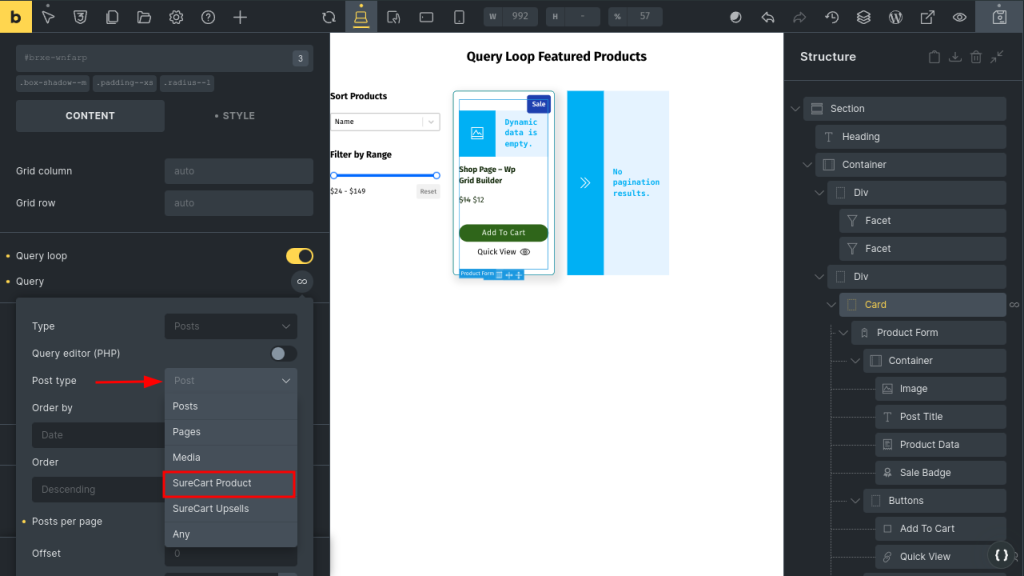Toggle the Query loop switch off
1024x576 pixels.
click(x=299, y=256)
